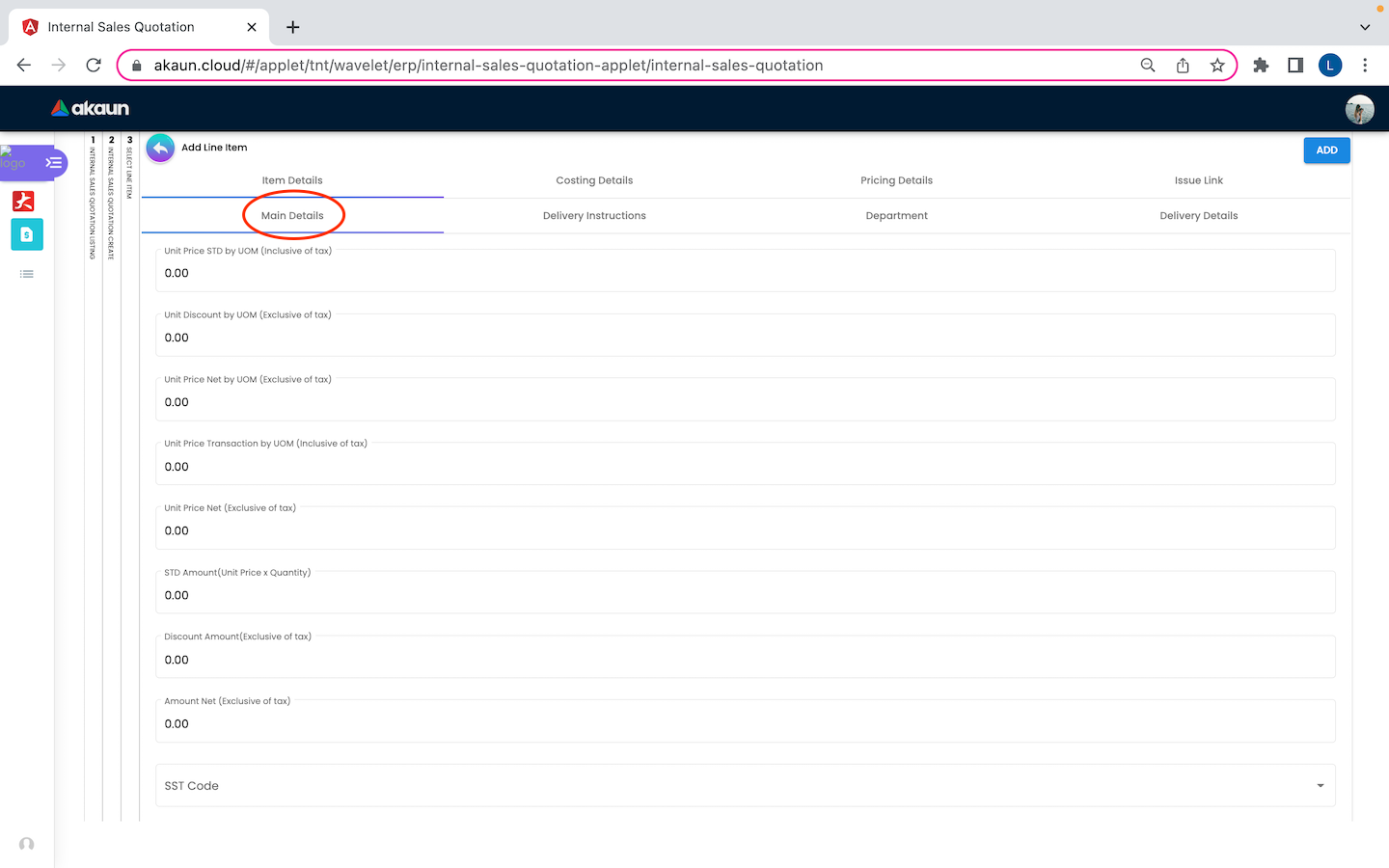This screenshot has width=1389, height=868.
Task: Click the Amount Net (Exclusive of tax) field
Action: pos(745,724)
